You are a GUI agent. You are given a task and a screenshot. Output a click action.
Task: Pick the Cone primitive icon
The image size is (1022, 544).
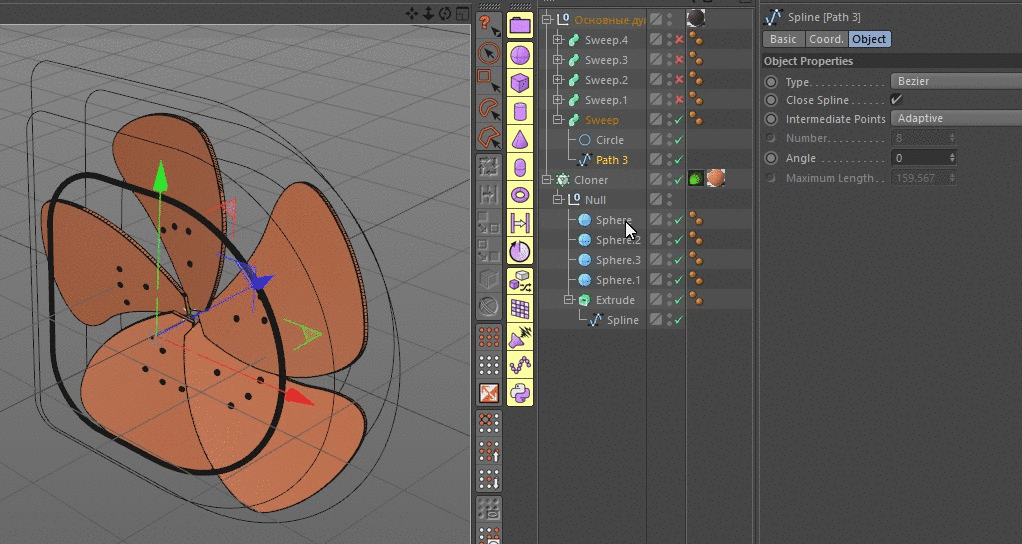coord(519,139)
